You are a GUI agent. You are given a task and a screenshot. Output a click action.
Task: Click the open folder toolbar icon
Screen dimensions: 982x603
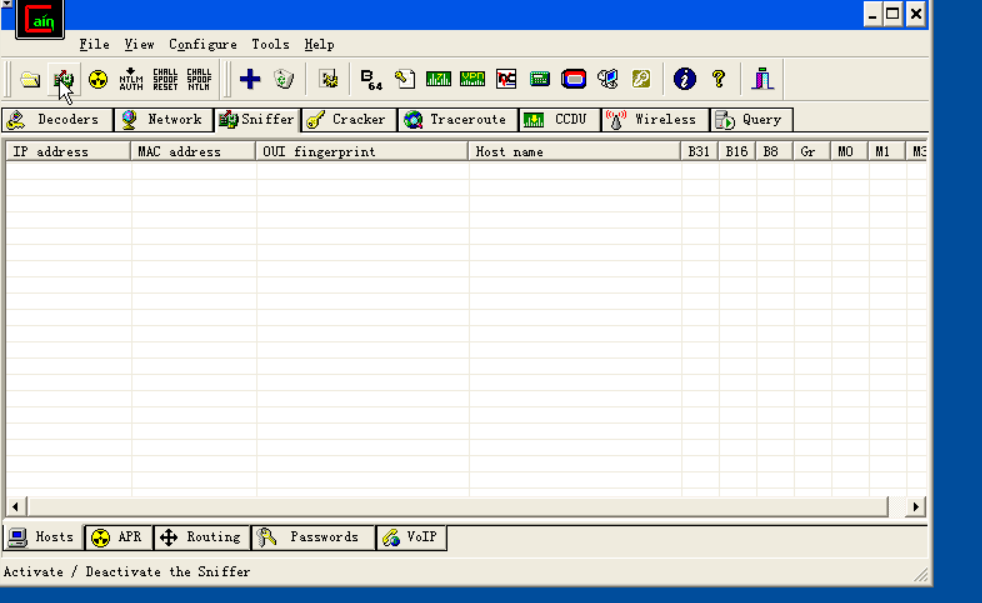29,80
